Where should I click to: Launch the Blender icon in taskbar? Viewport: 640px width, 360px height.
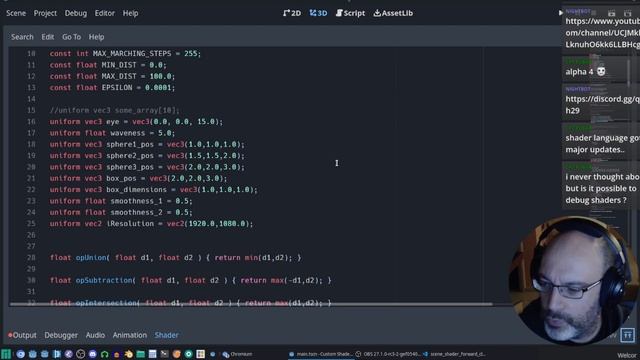[x=129, y=354]
